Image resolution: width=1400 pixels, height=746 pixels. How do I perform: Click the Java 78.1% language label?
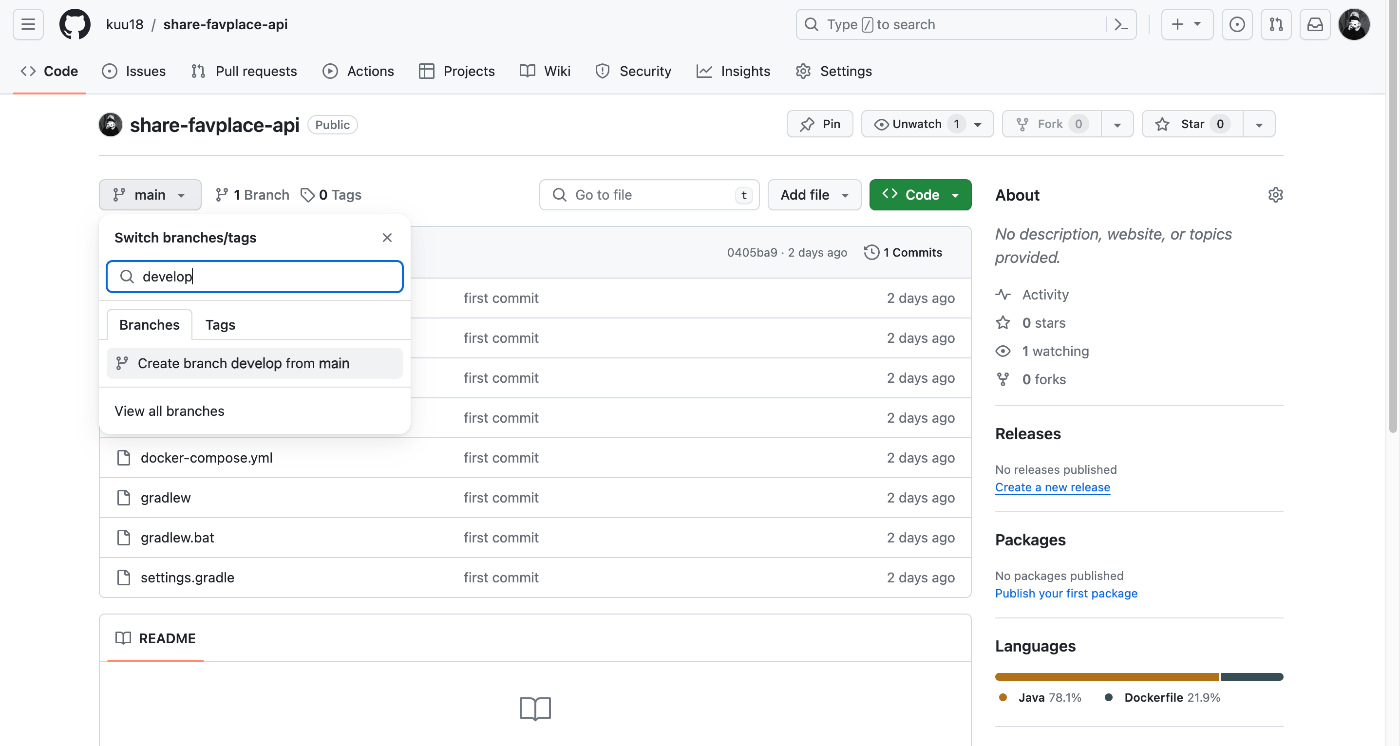[x=1040, y=697]
